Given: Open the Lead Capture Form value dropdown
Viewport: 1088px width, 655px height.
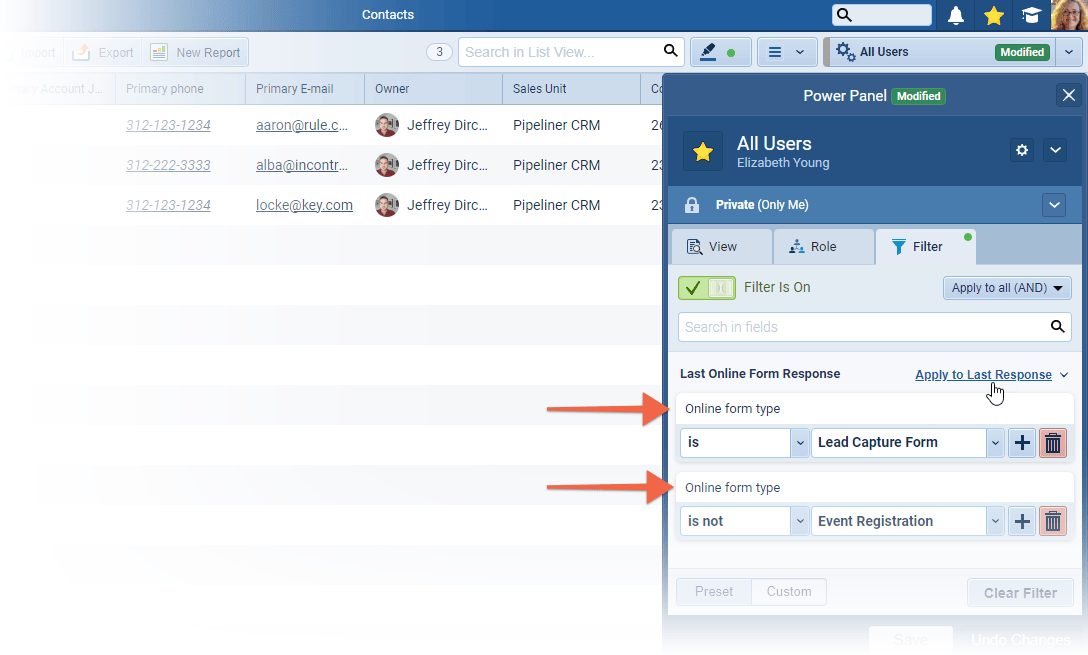Looking at the screenshot, I should pos(994,443).
